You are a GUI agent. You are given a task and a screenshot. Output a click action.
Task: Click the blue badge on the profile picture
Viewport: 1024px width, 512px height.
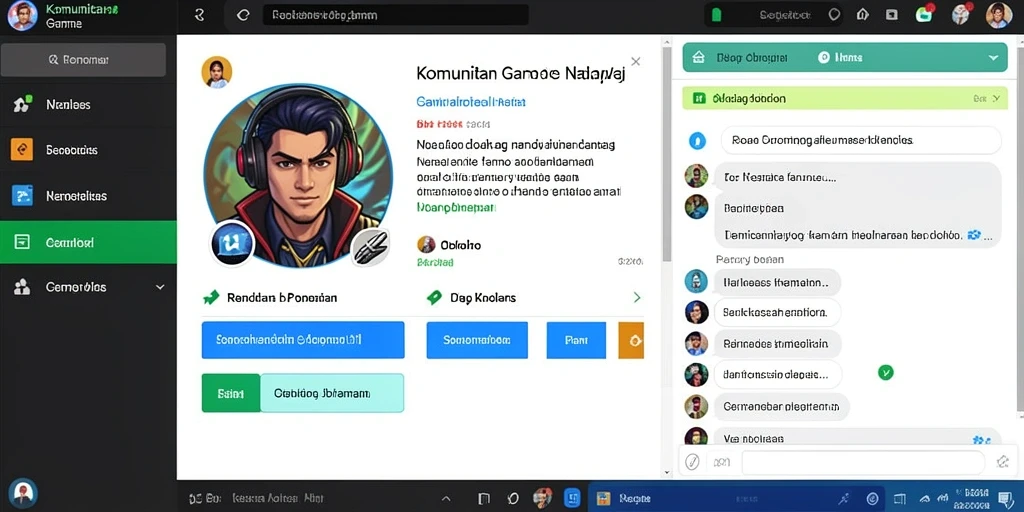[x=231, y=242]
